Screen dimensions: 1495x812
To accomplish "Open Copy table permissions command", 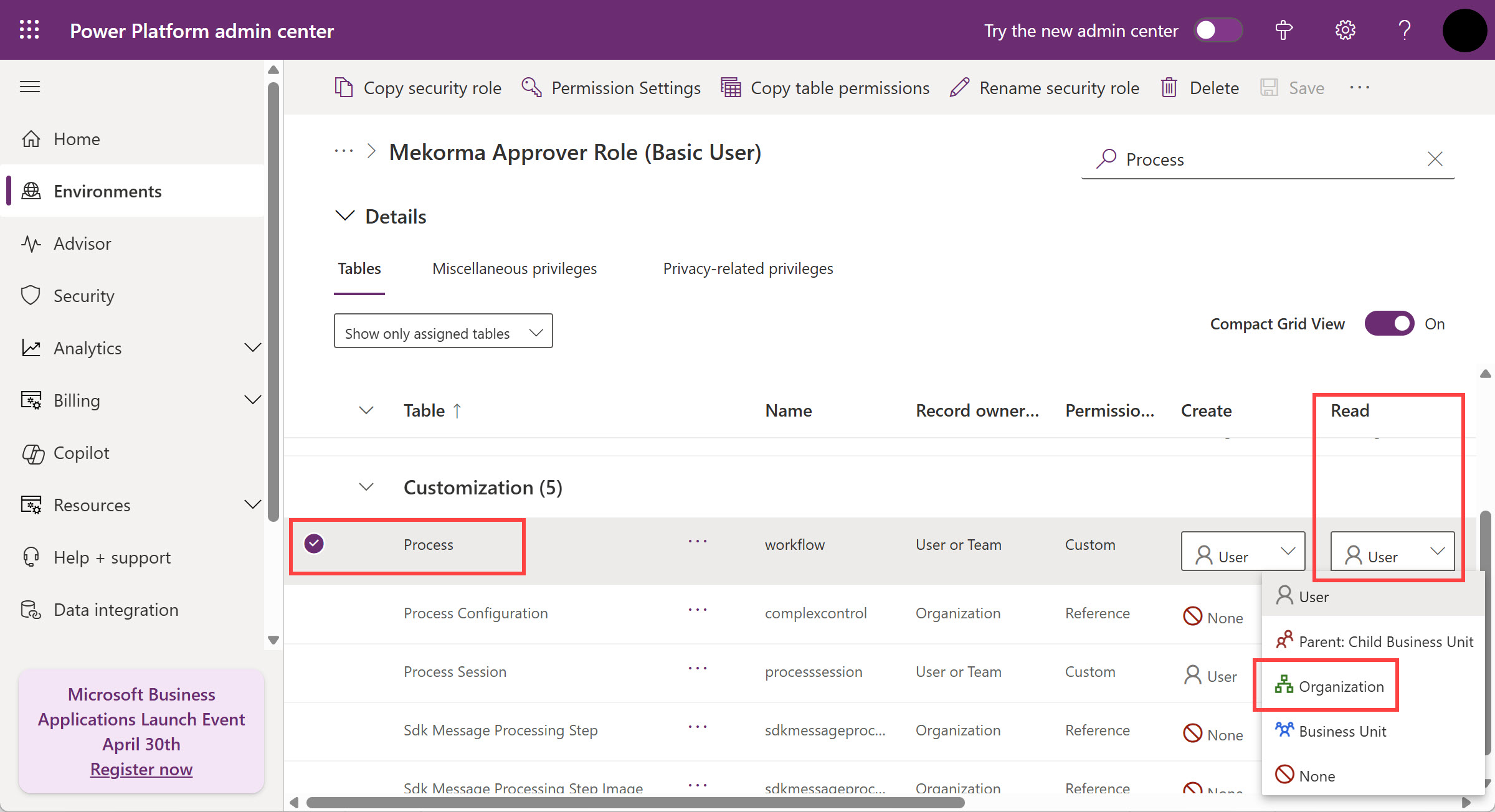I will [825, 88].
